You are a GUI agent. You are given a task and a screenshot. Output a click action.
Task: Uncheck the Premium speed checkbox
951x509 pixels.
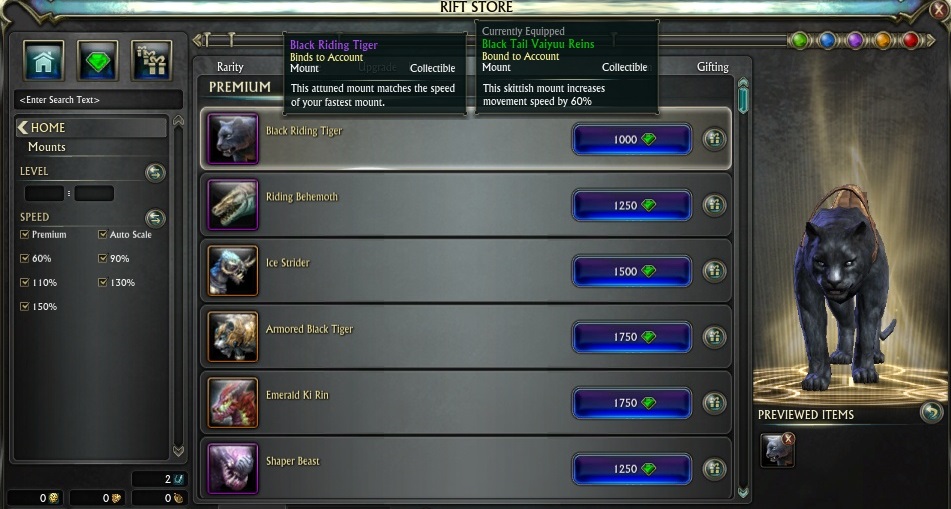click(x=25, y=234)
